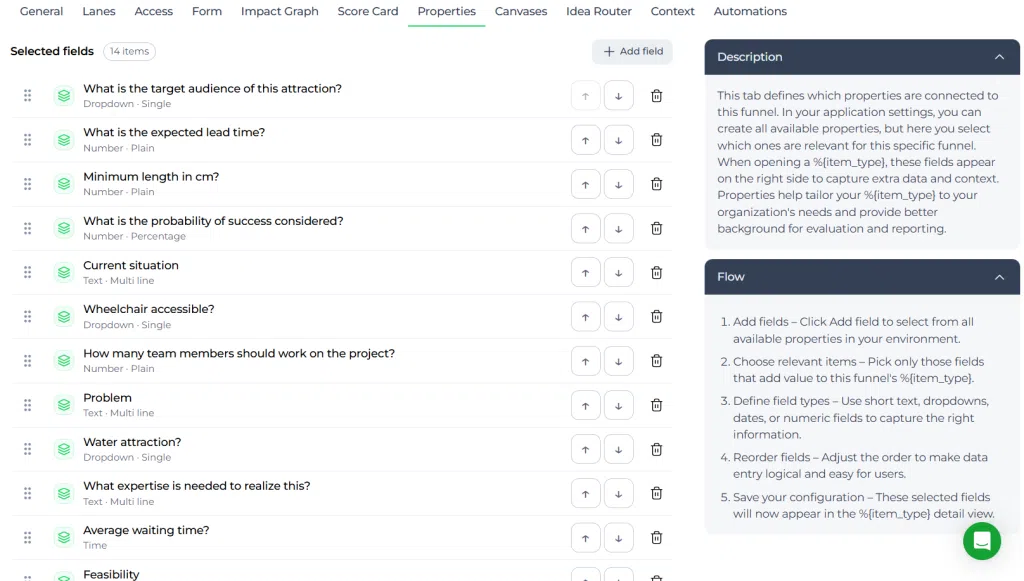Go to the Impact Graph tab

pyautogui.click(x=280, y=12)
